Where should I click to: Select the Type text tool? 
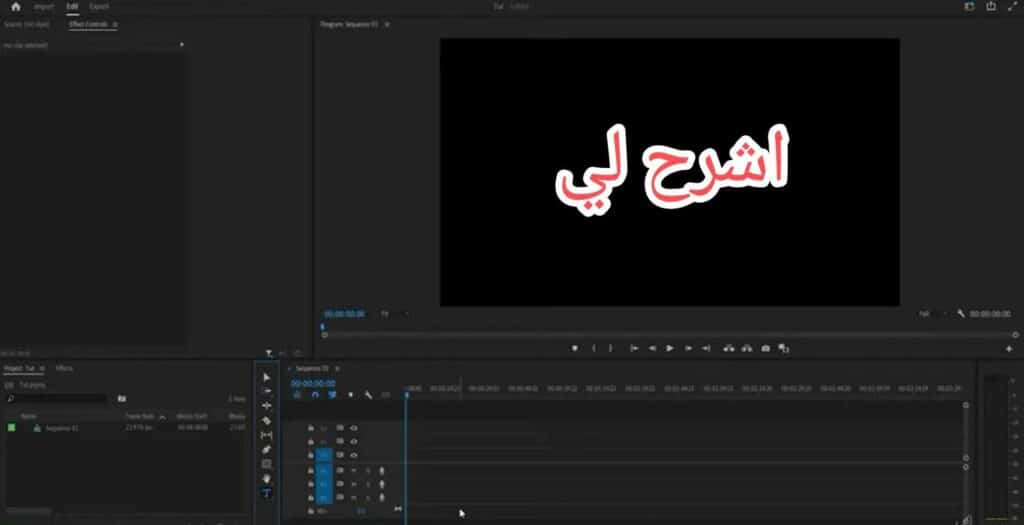coord(266,493)
